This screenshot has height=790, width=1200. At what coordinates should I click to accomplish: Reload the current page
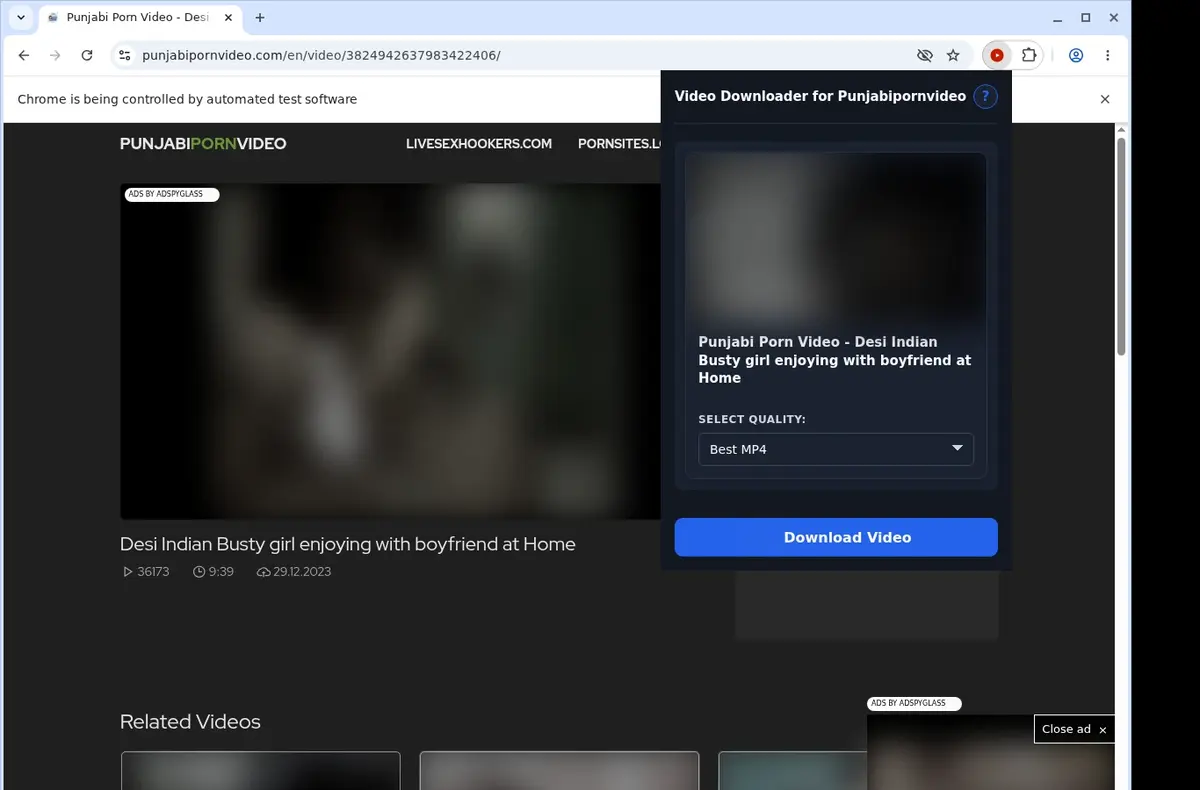point(87,56)
